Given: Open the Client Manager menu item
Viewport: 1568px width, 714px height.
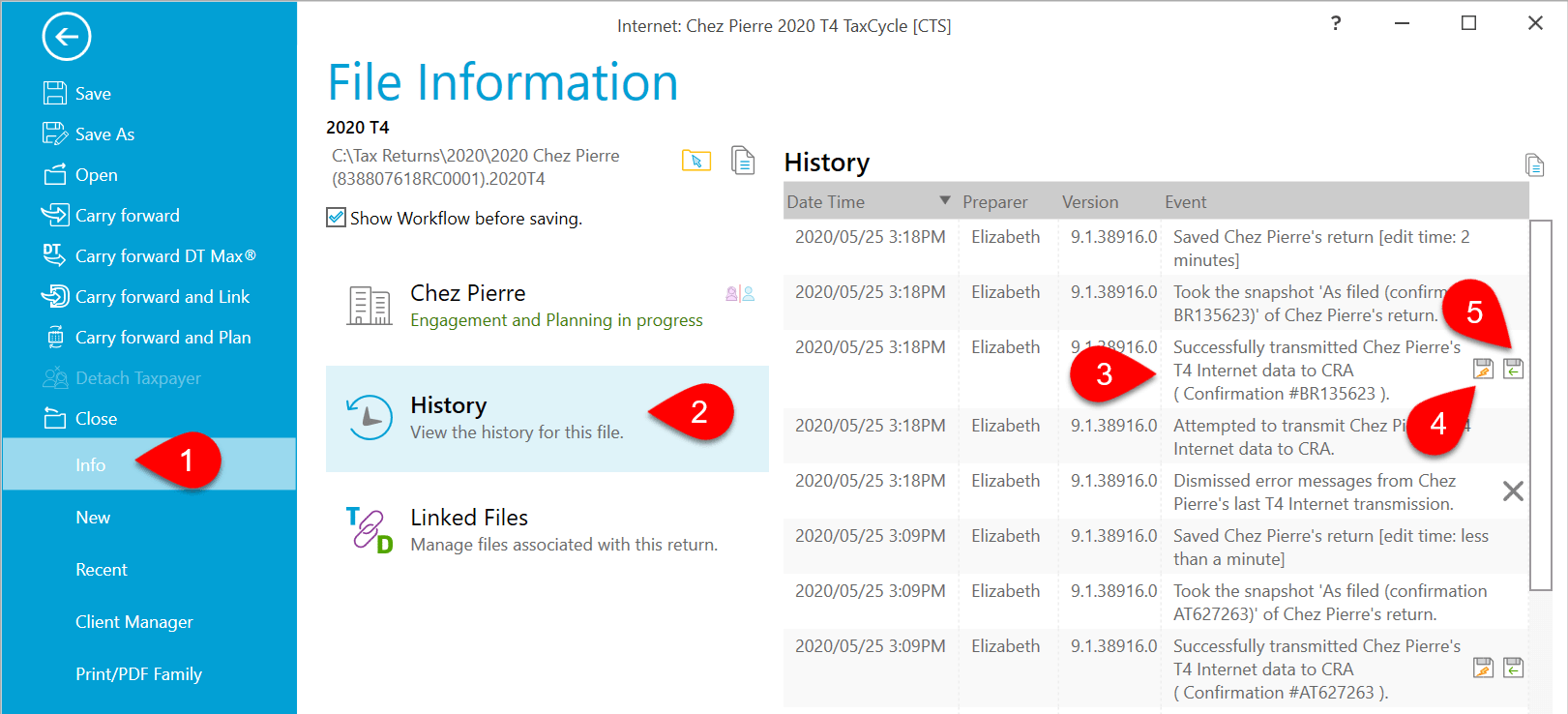Looking at the screenshot, I should tap(134, 622).
